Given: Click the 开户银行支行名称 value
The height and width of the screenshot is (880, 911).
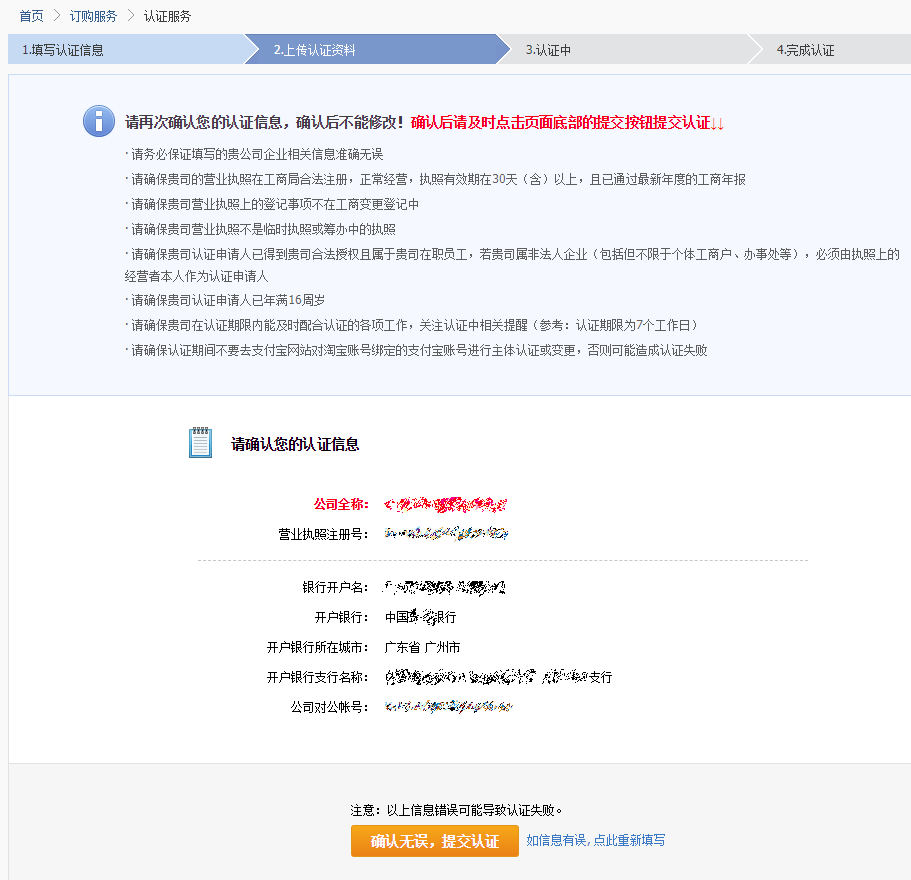Looking at the screenshot, I should (498, 677).
